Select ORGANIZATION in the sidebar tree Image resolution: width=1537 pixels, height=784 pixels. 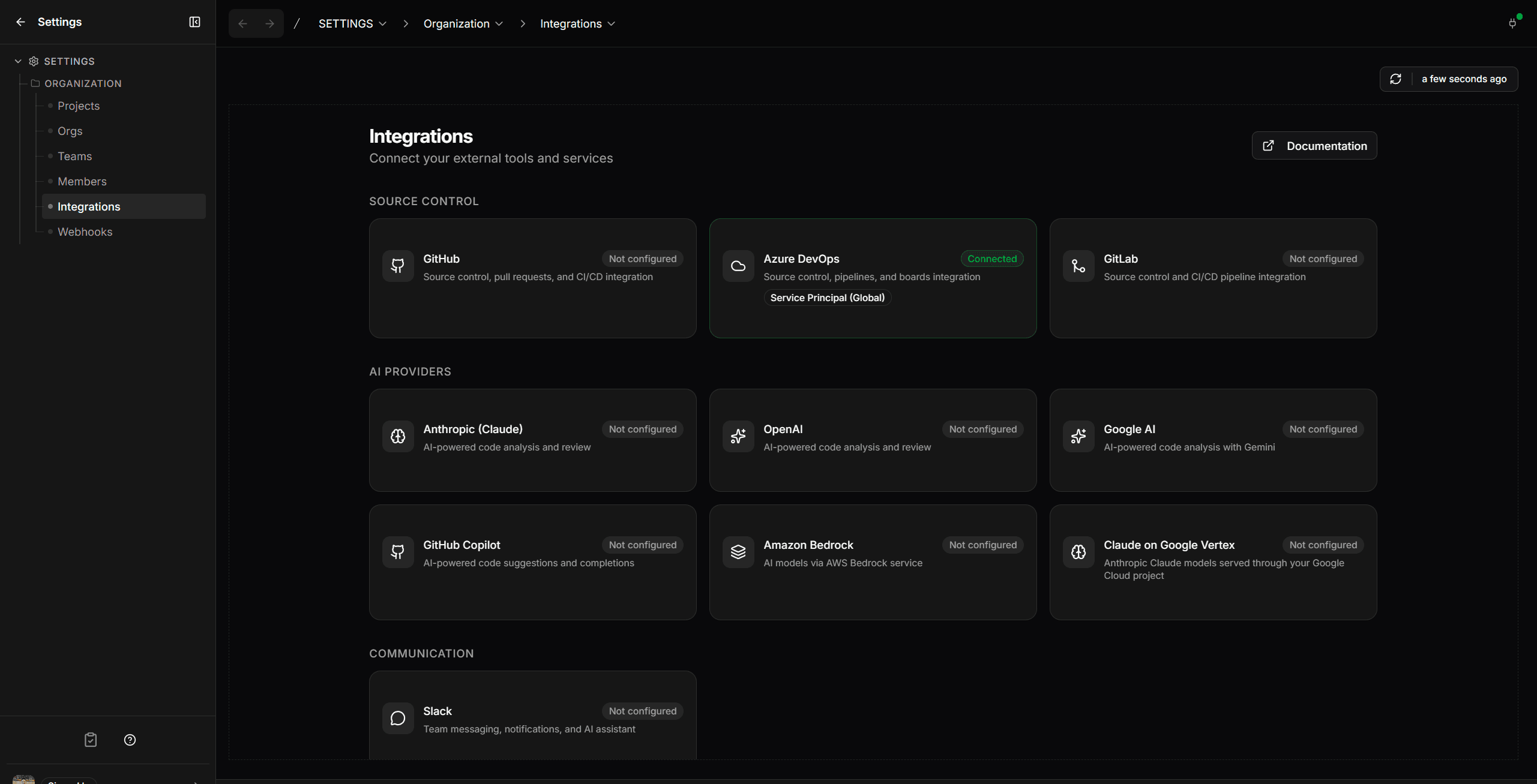point(83,83)
